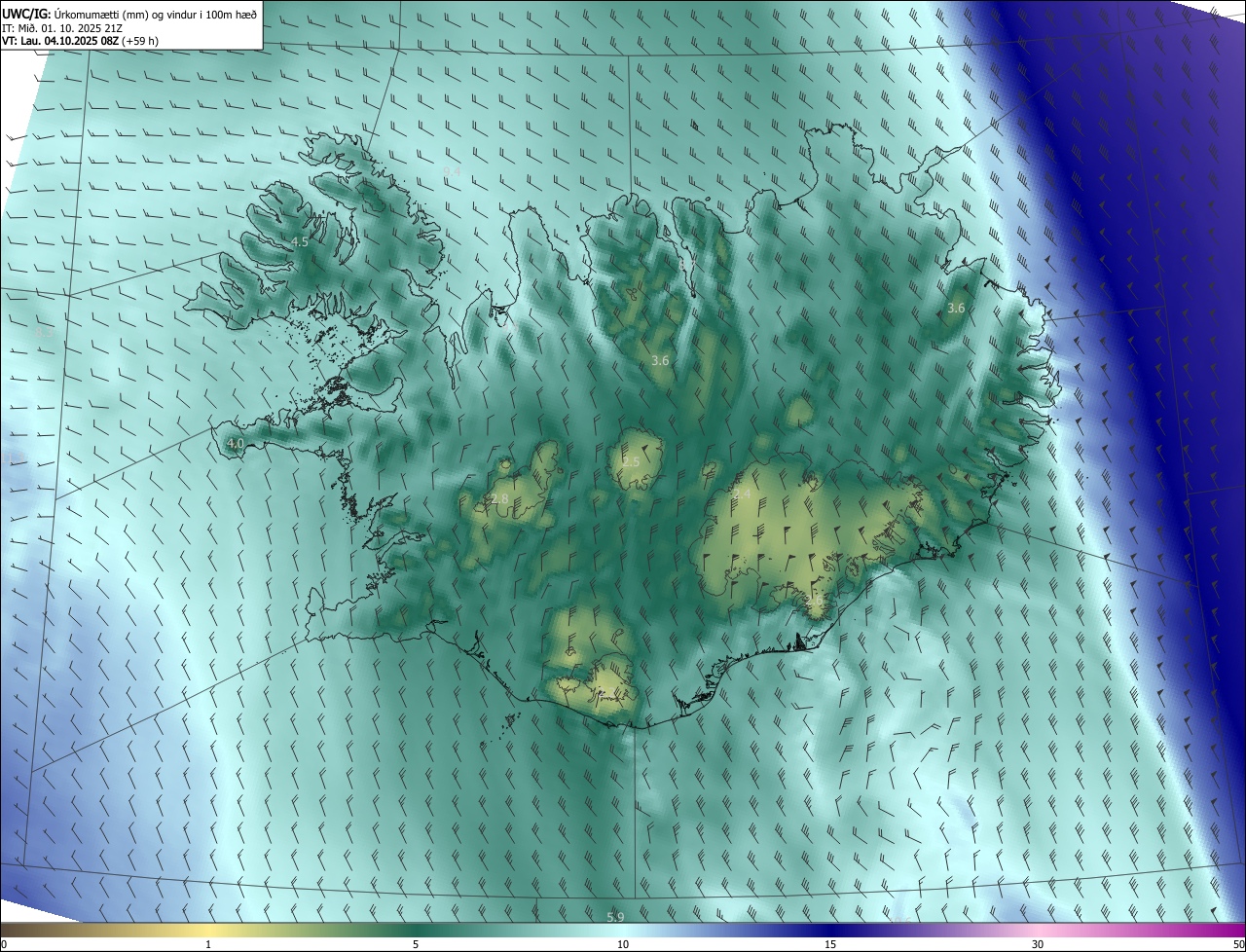Select the 'VT: Lau. 04.10.2025 08Z' valid time

click(x=60, y=41)
